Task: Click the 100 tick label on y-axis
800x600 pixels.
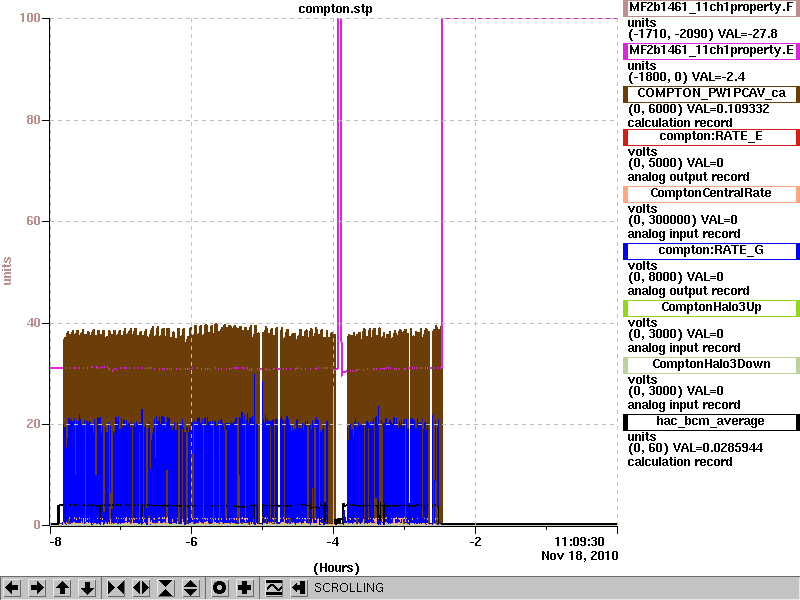Action: click(x=30, y=18)
